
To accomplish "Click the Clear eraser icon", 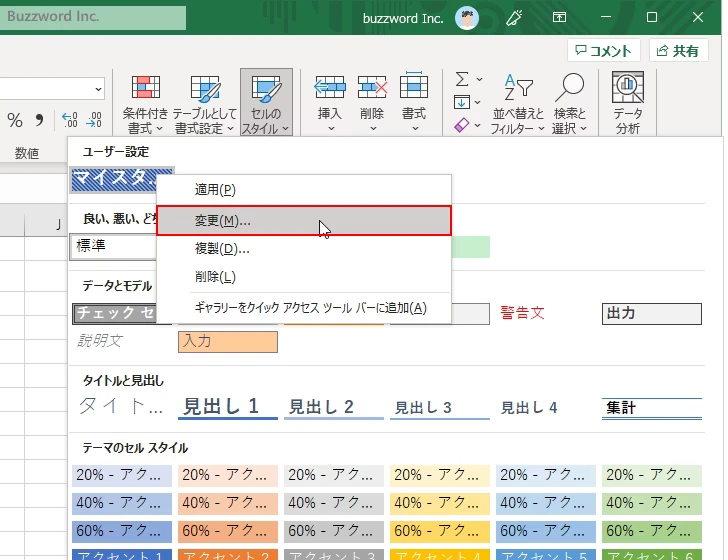I will (462, 125).
